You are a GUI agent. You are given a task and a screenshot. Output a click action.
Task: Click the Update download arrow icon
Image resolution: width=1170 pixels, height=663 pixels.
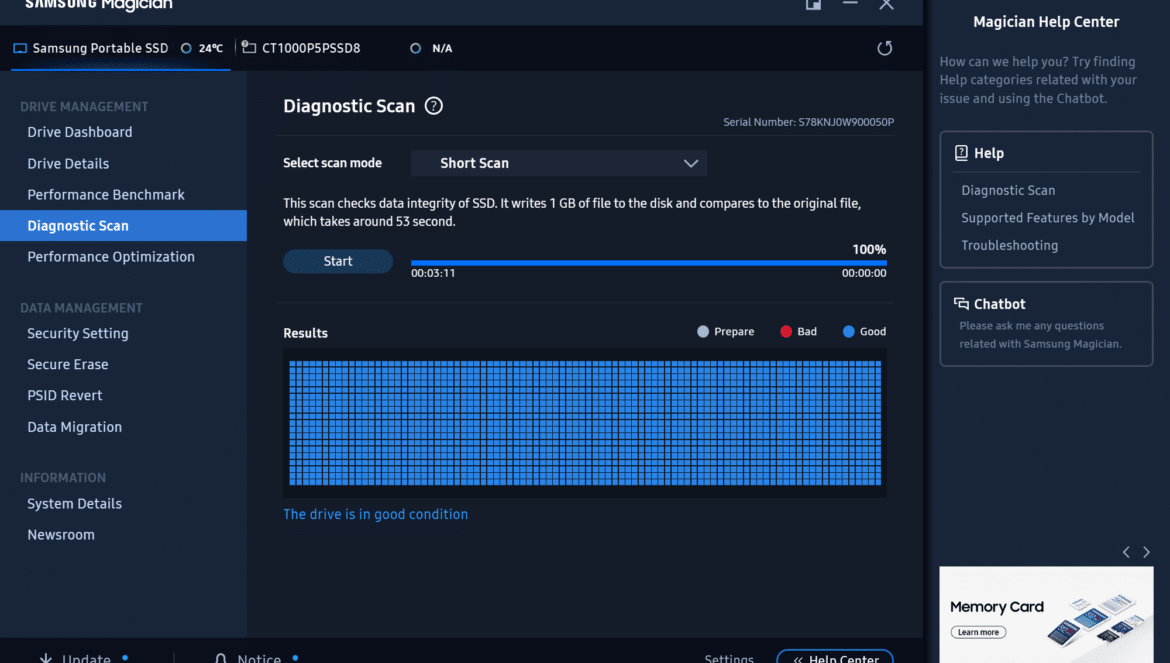click(46, 659)
